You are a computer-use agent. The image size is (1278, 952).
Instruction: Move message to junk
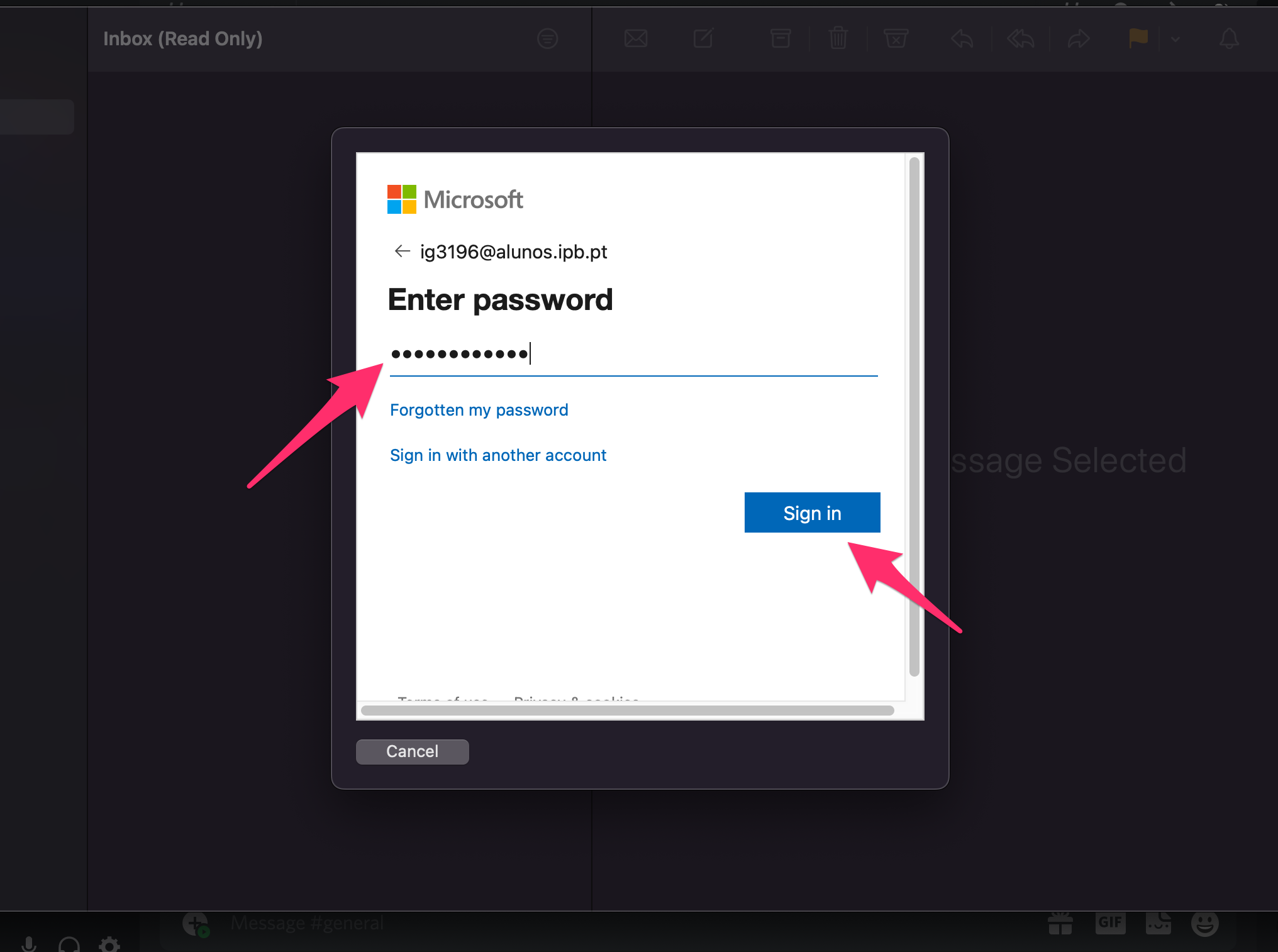coord(896,39)
